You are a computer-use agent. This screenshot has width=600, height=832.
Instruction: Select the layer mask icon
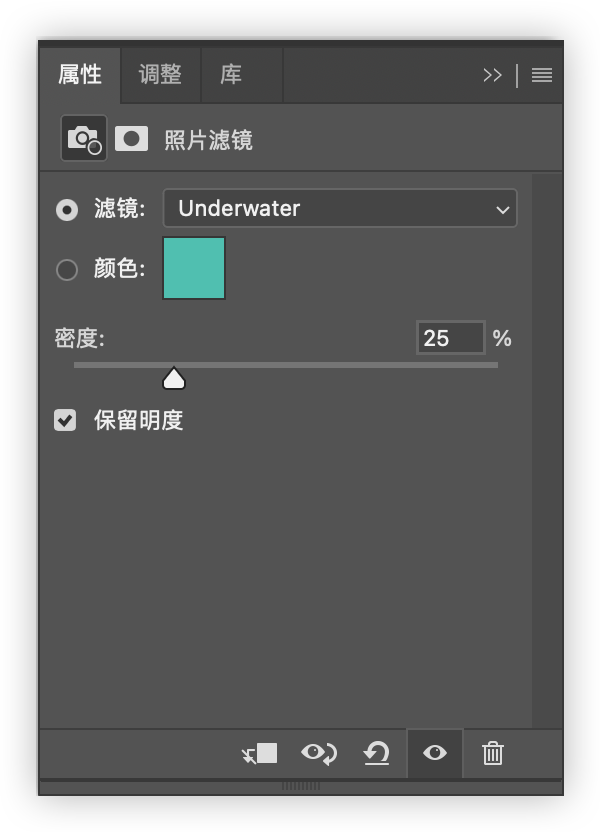[x=132, y=139]
